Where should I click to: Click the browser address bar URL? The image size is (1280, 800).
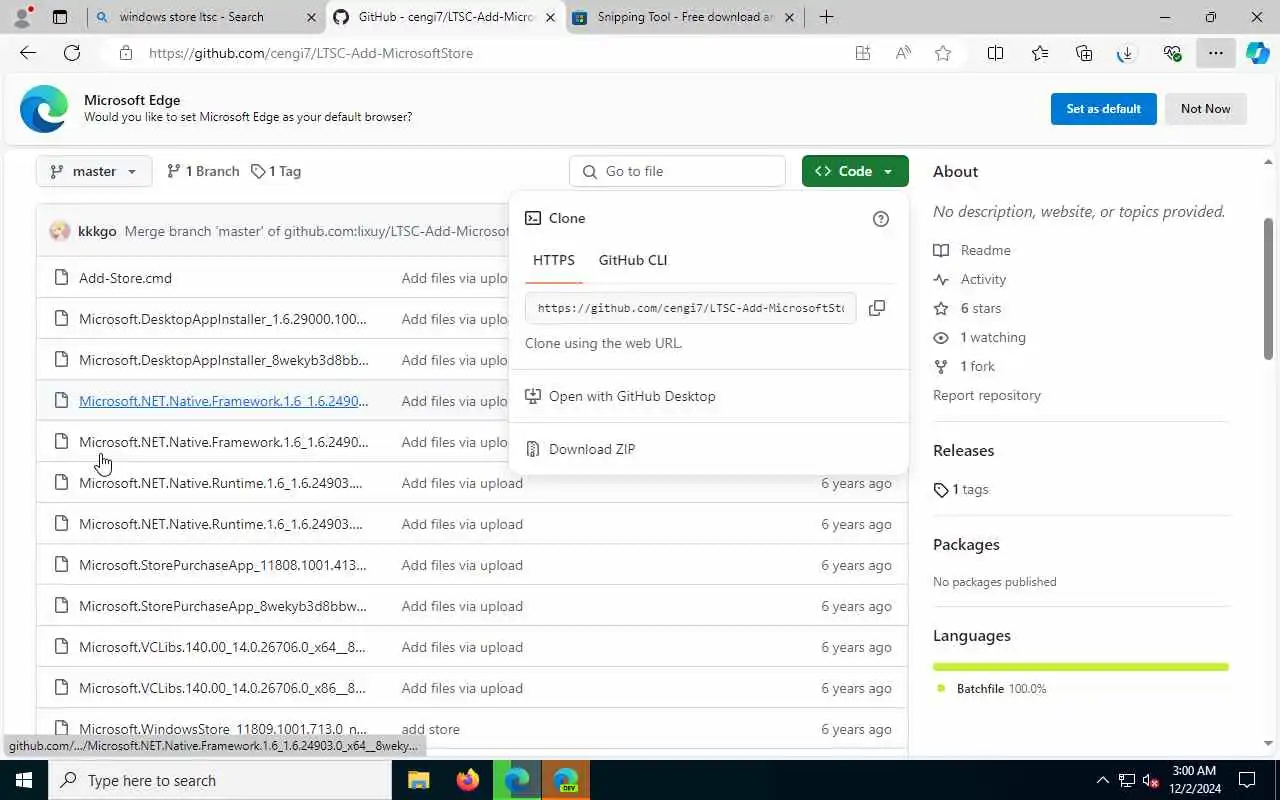311,53
